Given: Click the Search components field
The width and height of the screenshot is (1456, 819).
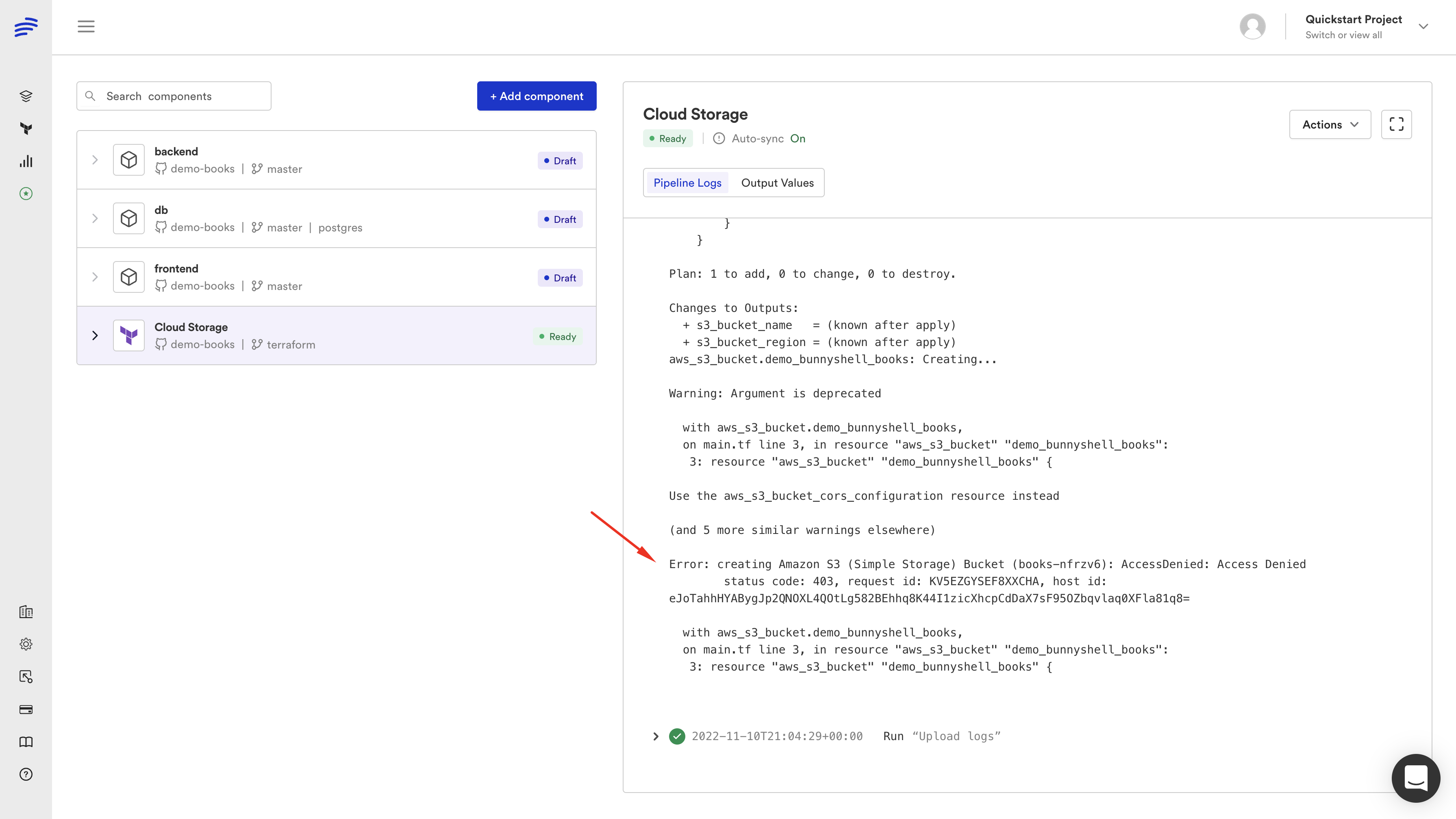Looking at the screenshot, I should coord(174,96).
